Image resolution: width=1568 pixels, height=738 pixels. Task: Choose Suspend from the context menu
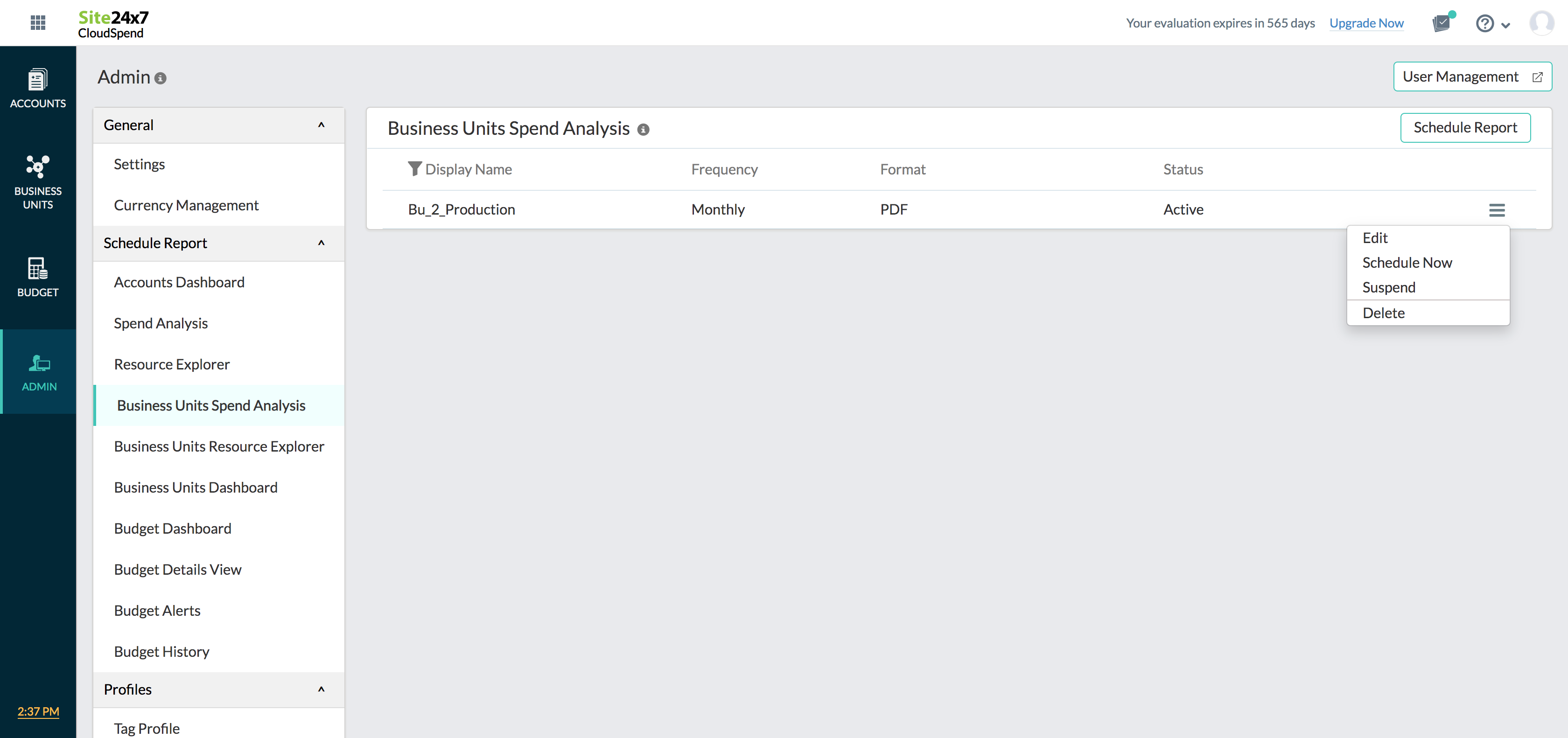(x=1388, y=287)
